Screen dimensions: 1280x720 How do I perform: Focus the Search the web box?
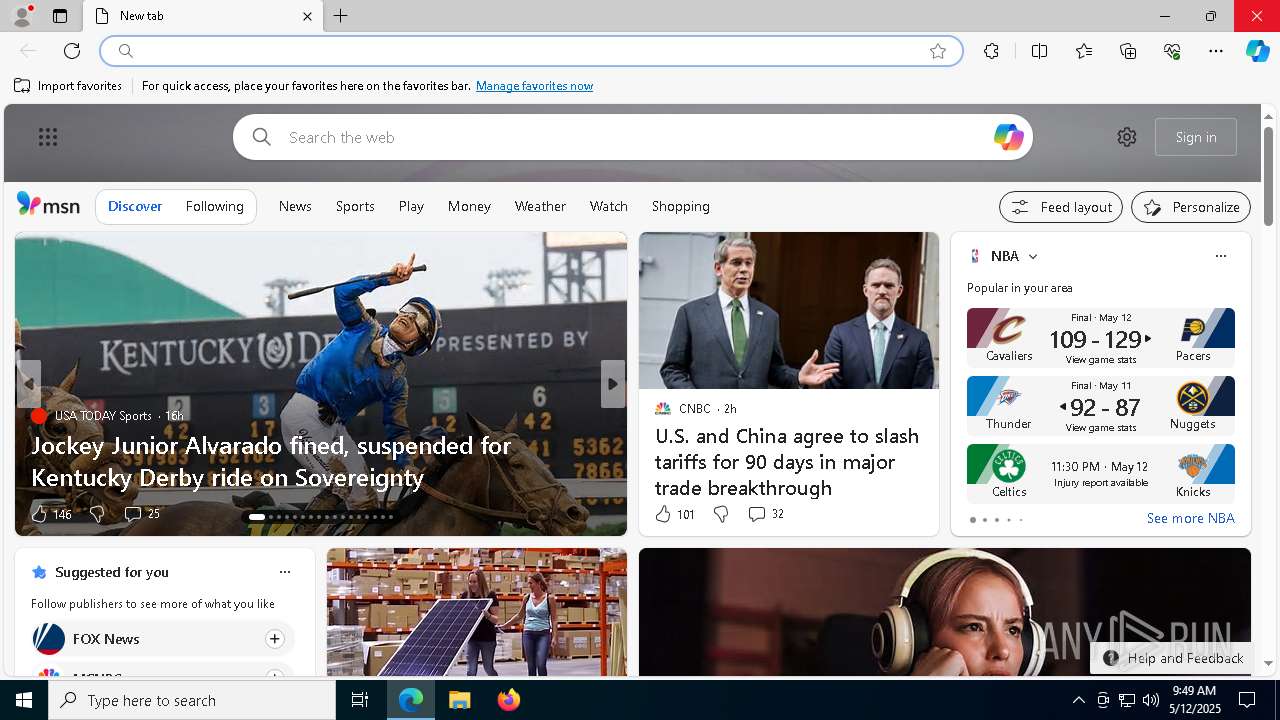point(632,137)
